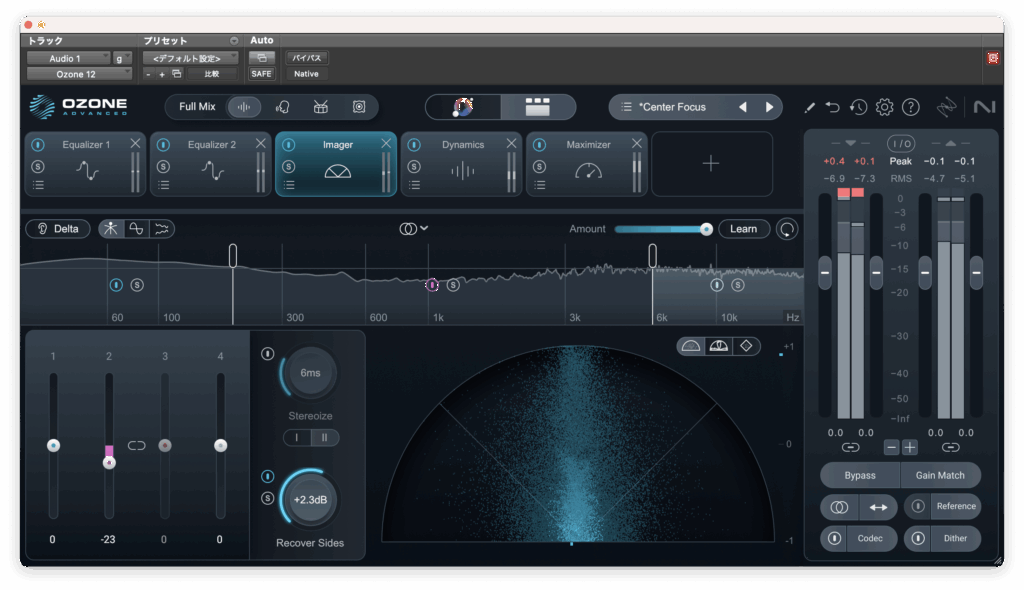Select the Lissajous vectorscope view
The width and height of the screenshot is (1024, 590).
[744, 346]
